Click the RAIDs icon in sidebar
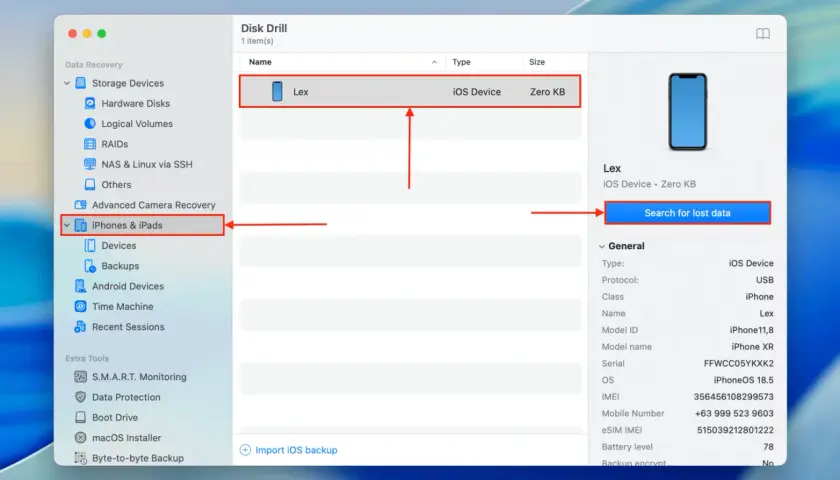 (x=90, y=144)
